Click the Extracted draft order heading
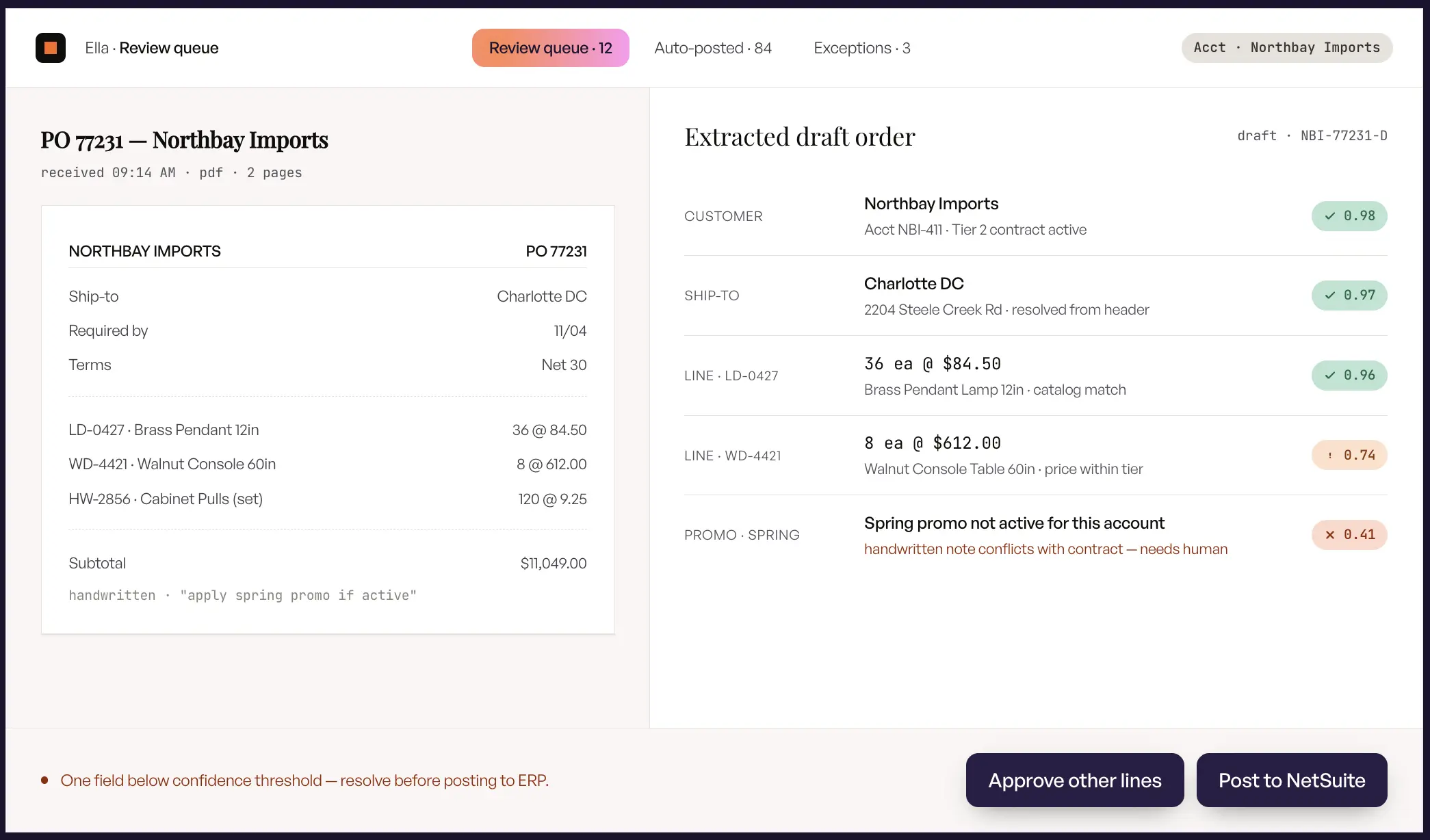Viewport: 1430px width, 840px height. (x=800, y=137)
